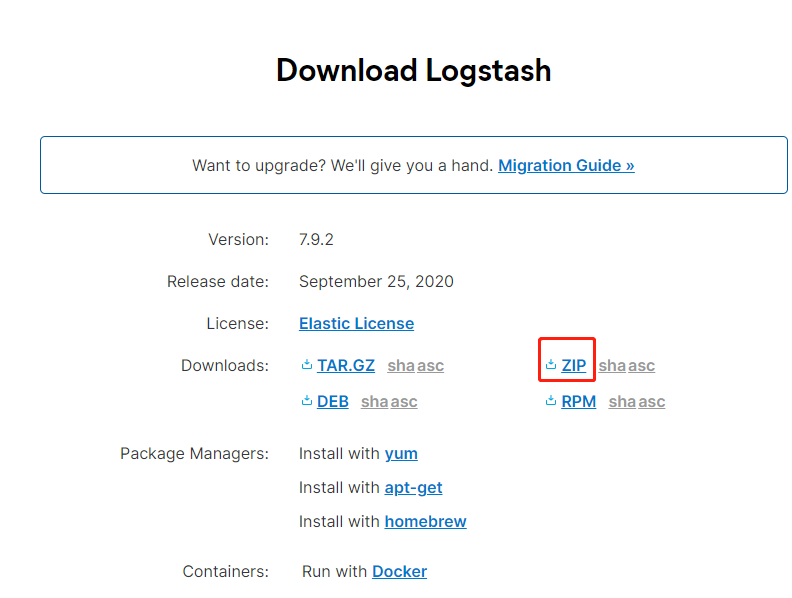
Task: Click the download icon beside TAR.GZ
Action: (x=307, y=364)
